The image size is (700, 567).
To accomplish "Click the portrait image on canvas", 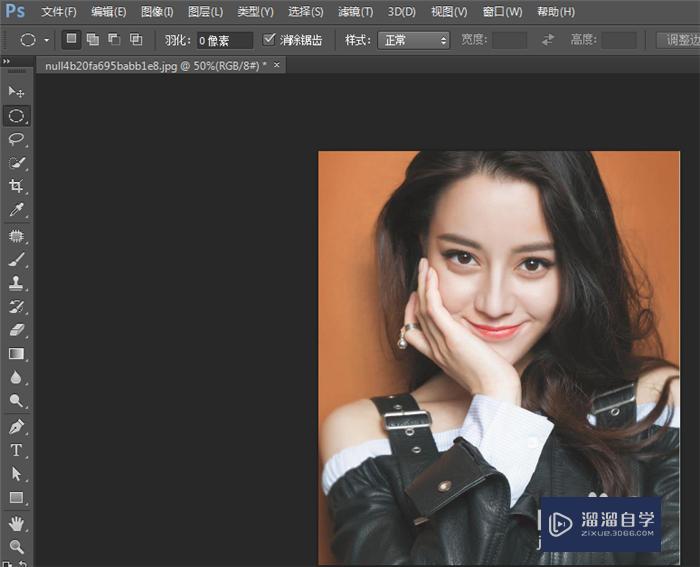I will [x=499, y=359].
